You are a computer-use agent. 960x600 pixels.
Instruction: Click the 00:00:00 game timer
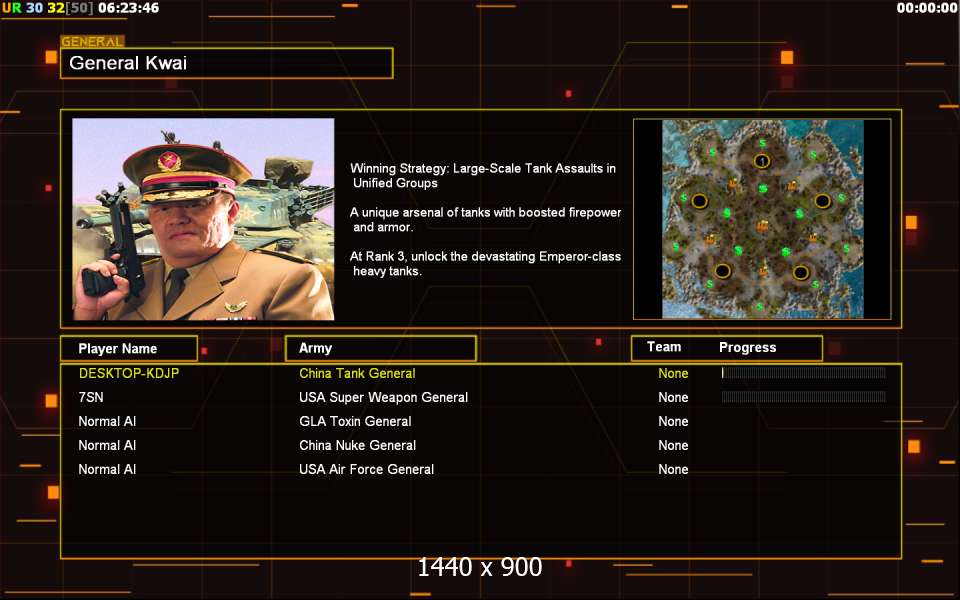tap(927, 8)
